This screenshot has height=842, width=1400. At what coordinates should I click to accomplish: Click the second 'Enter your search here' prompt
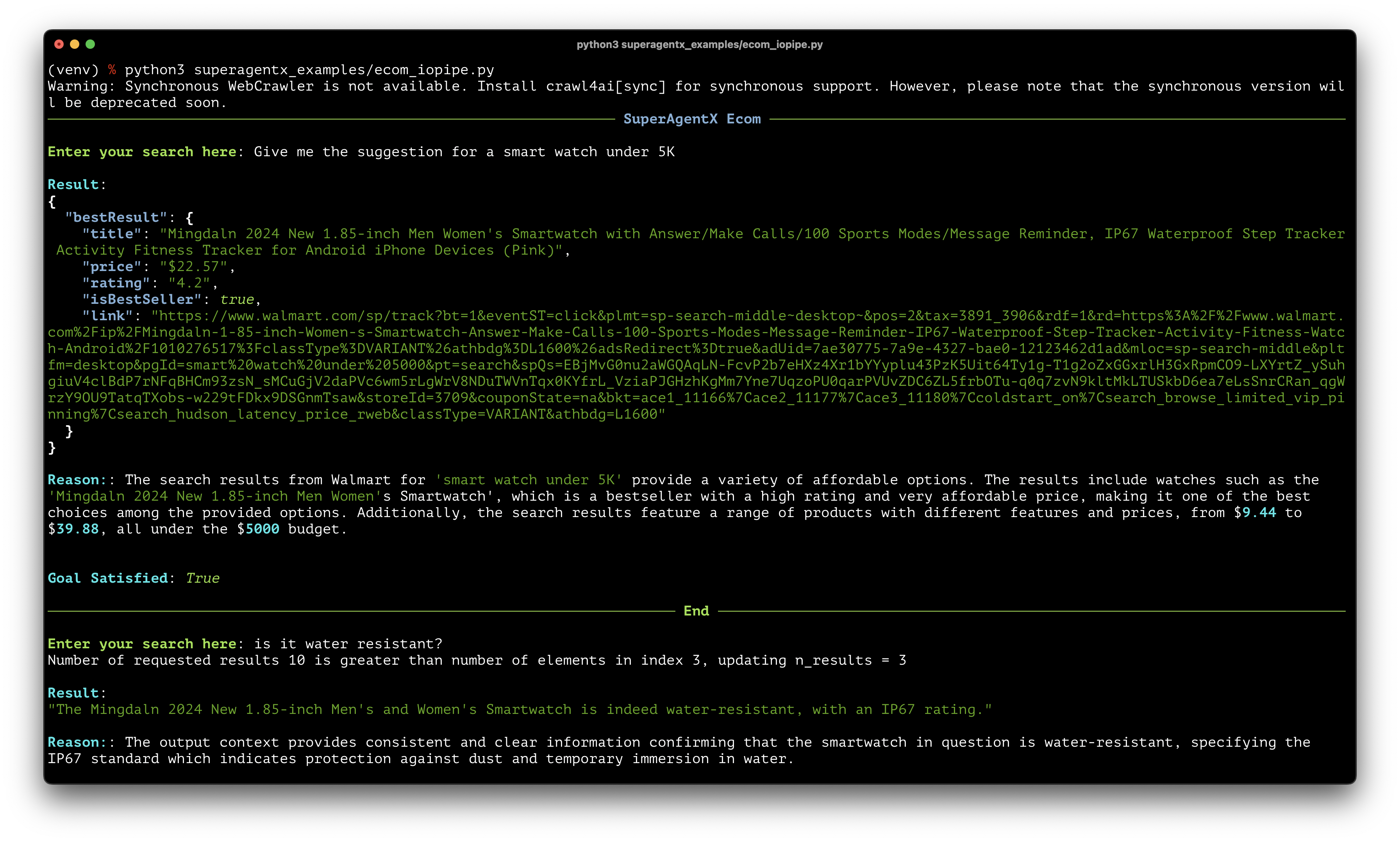[x=142, y=644]
